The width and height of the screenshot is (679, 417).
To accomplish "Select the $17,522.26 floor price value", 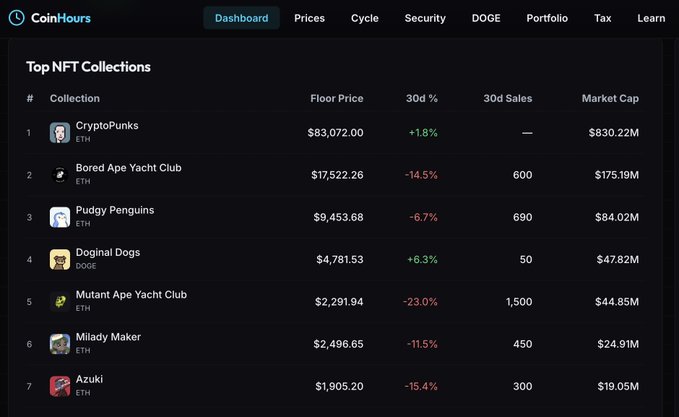I will click(337, 175).
